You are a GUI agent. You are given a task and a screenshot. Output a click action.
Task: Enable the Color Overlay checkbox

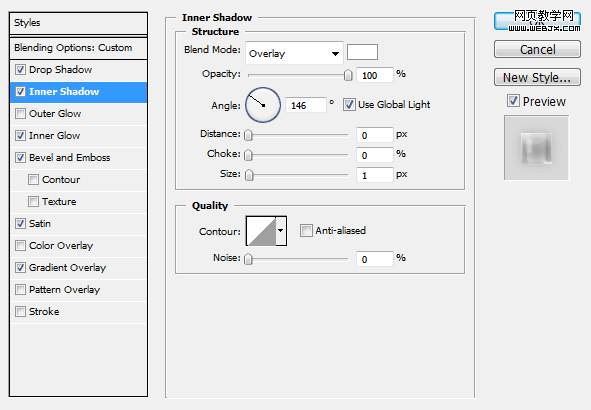[x=20, y=246]
